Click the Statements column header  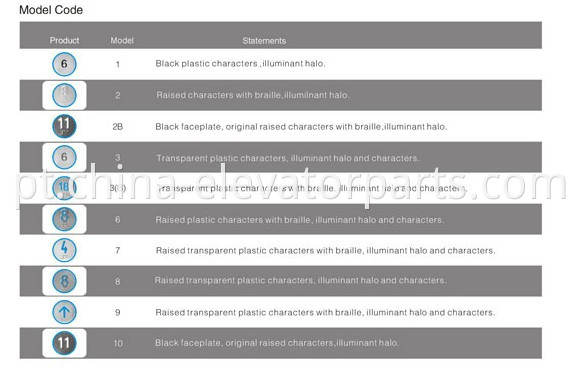click(264, 41)
